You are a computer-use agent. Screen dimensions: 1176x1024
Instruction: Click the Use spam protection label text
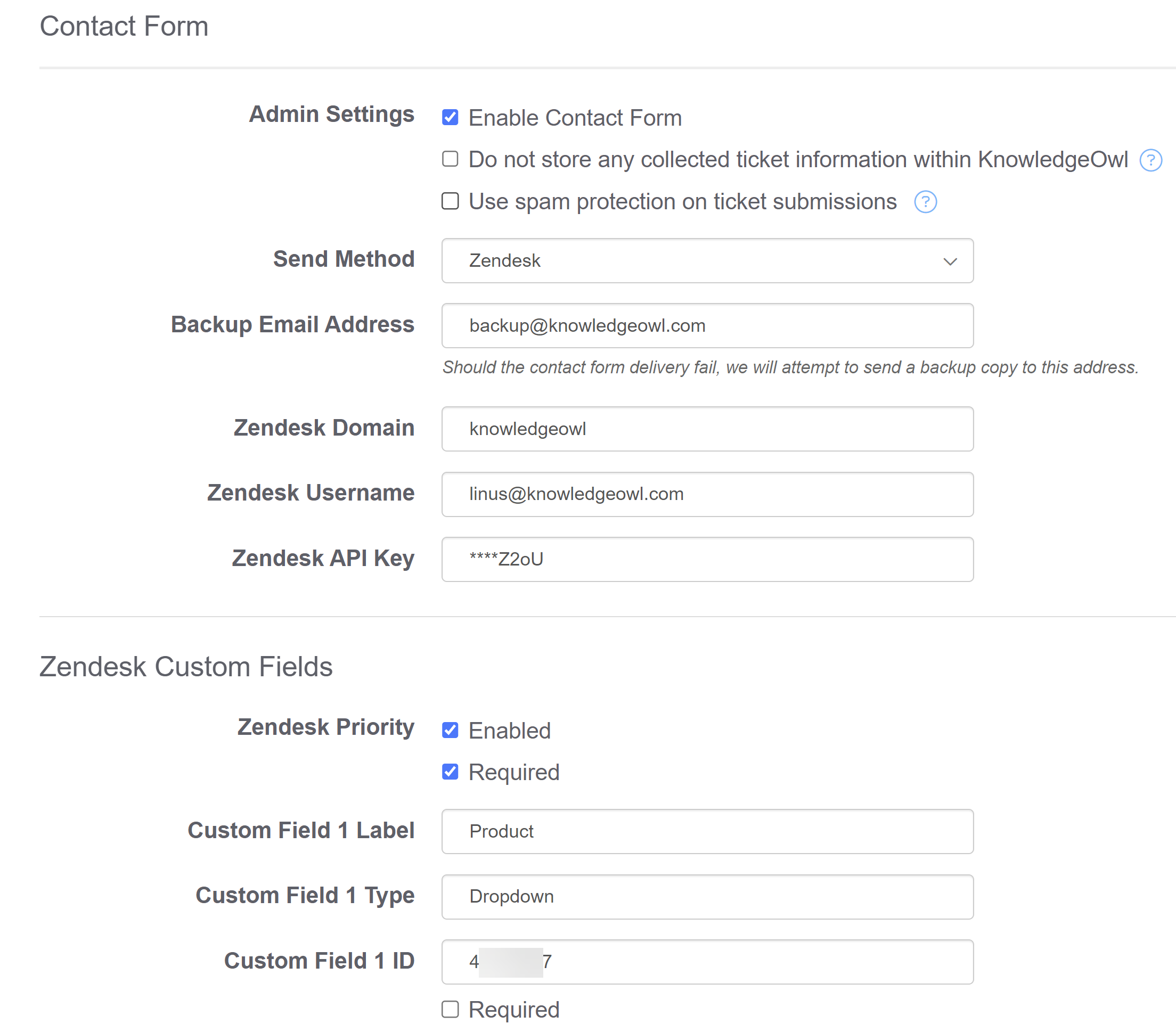(682, 202)
